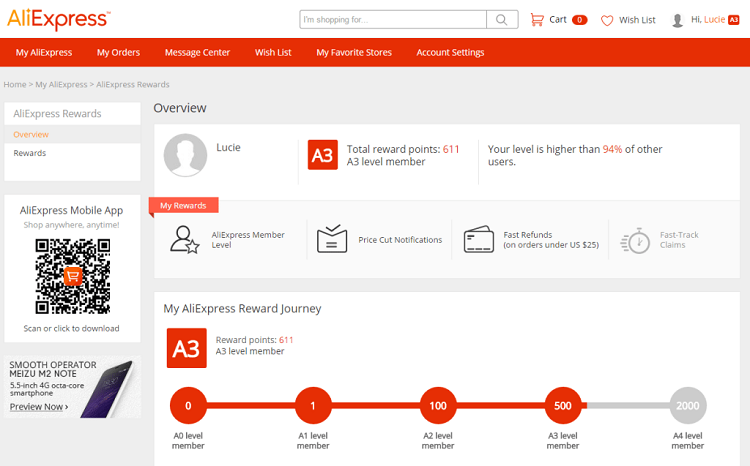Click Lucie's gray profile picture

point(185,155)
